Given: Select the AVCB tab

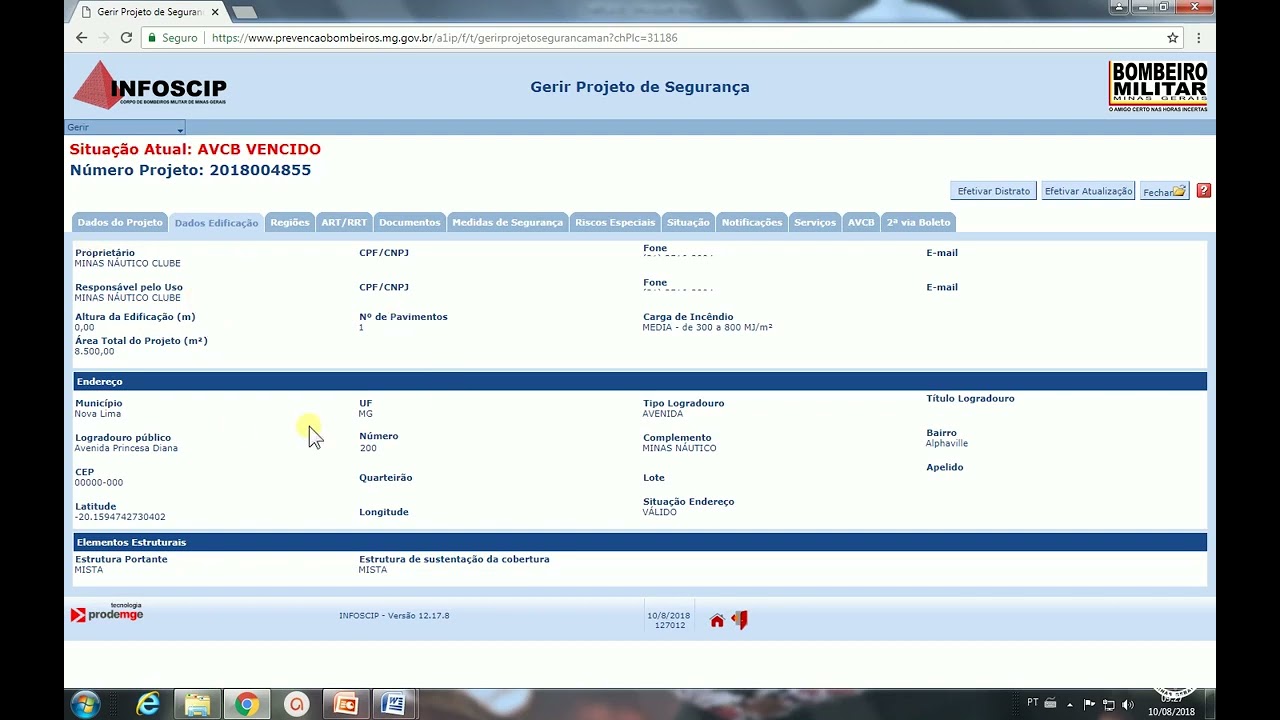Looking at the screenshot, I should 861,222.
